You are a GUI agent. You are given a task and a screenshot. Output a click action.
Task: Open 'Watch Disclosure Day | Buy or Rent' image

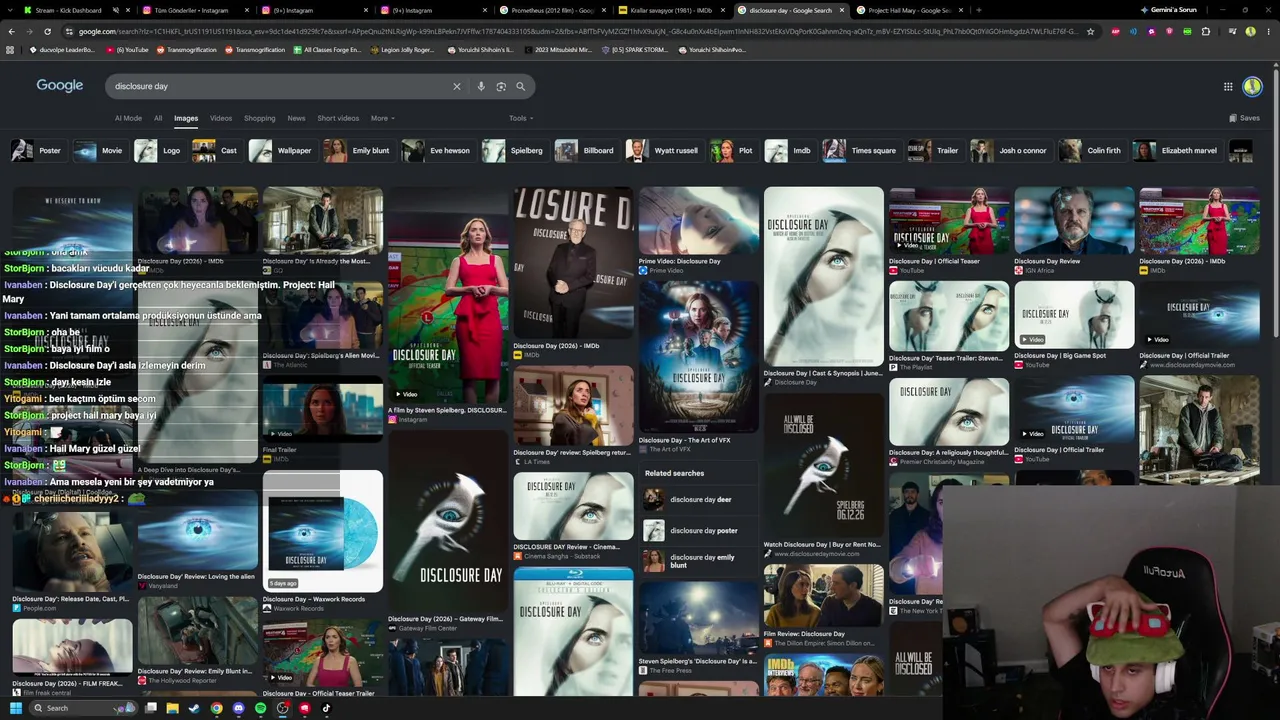[823, 466]
